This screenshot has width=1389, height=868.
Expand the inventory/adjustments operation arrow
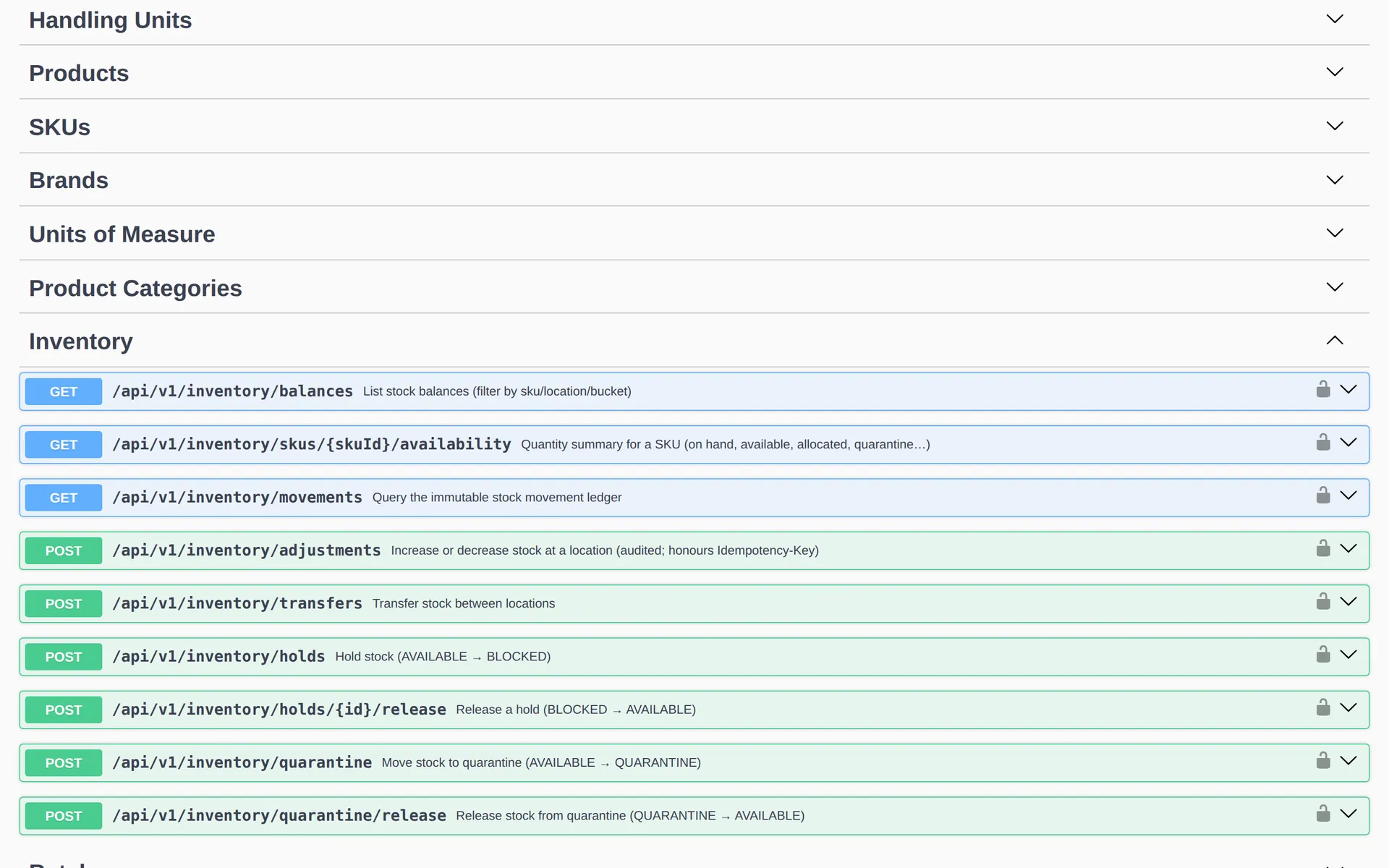1348,548
